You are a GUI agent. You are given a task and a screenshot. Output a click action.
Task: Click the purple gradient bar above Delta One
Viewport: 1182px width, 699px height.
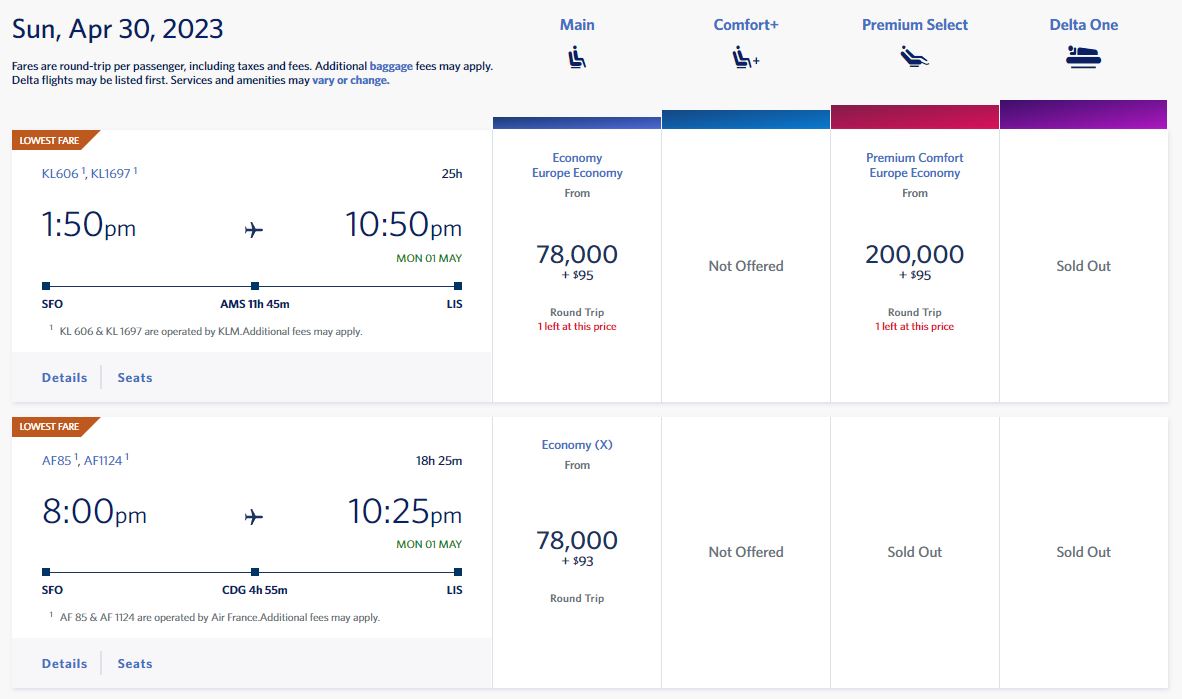click(x=1084, y=114)
